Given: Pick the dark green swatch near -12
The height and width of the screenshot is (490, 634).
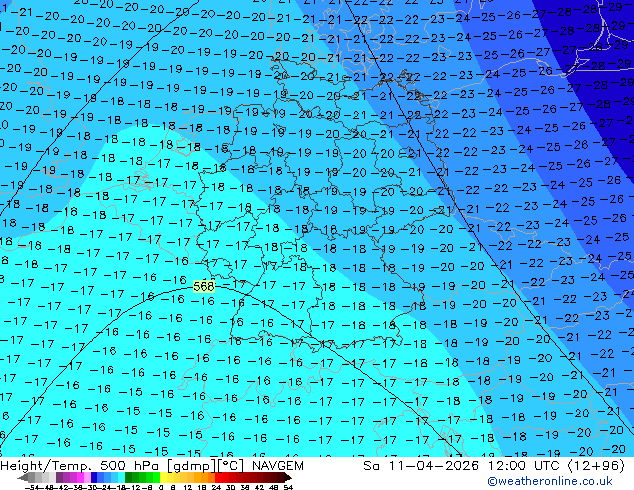Looking at the screenshot, I should 132,477.
